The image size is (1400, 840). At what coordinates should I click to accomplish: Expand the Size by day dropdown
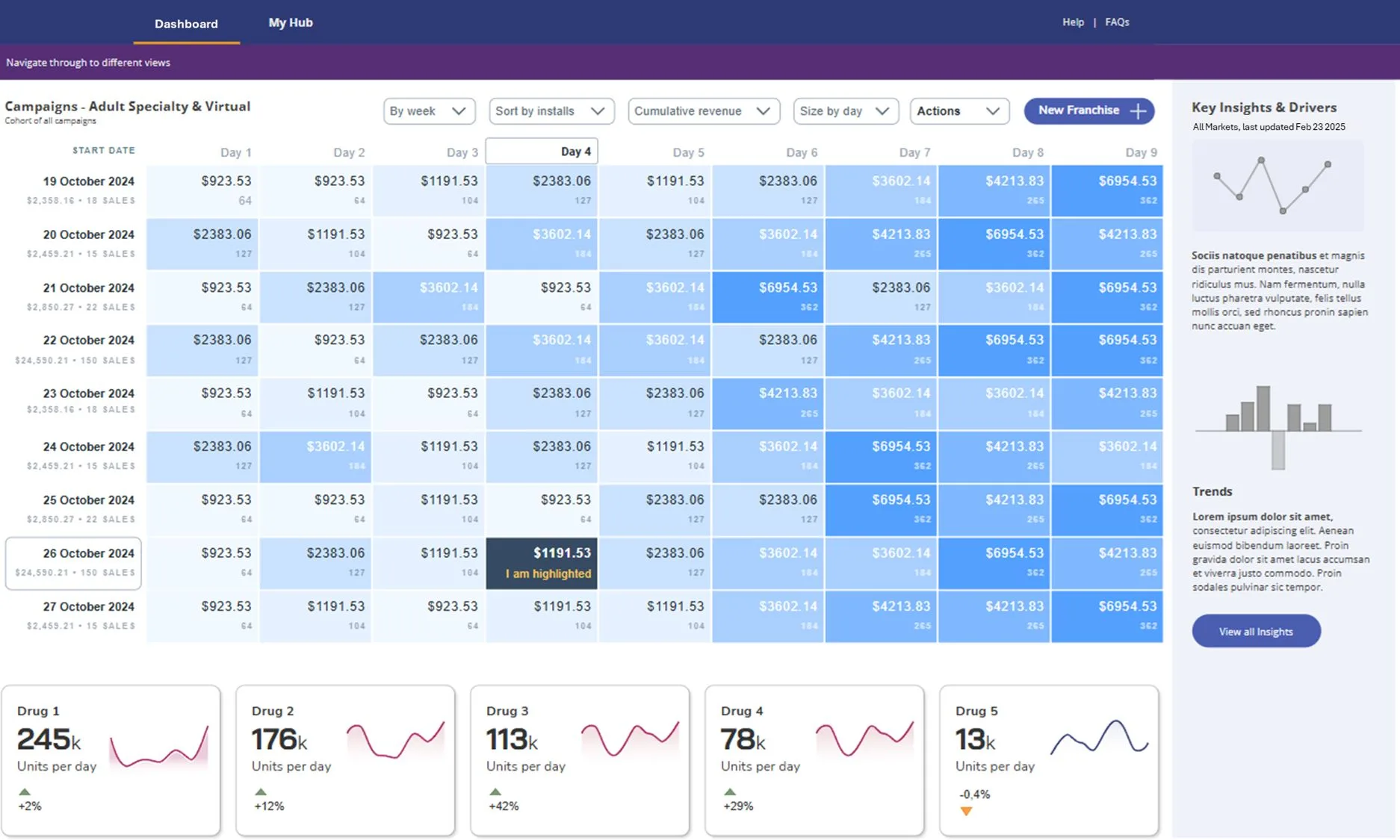[846, 111]
